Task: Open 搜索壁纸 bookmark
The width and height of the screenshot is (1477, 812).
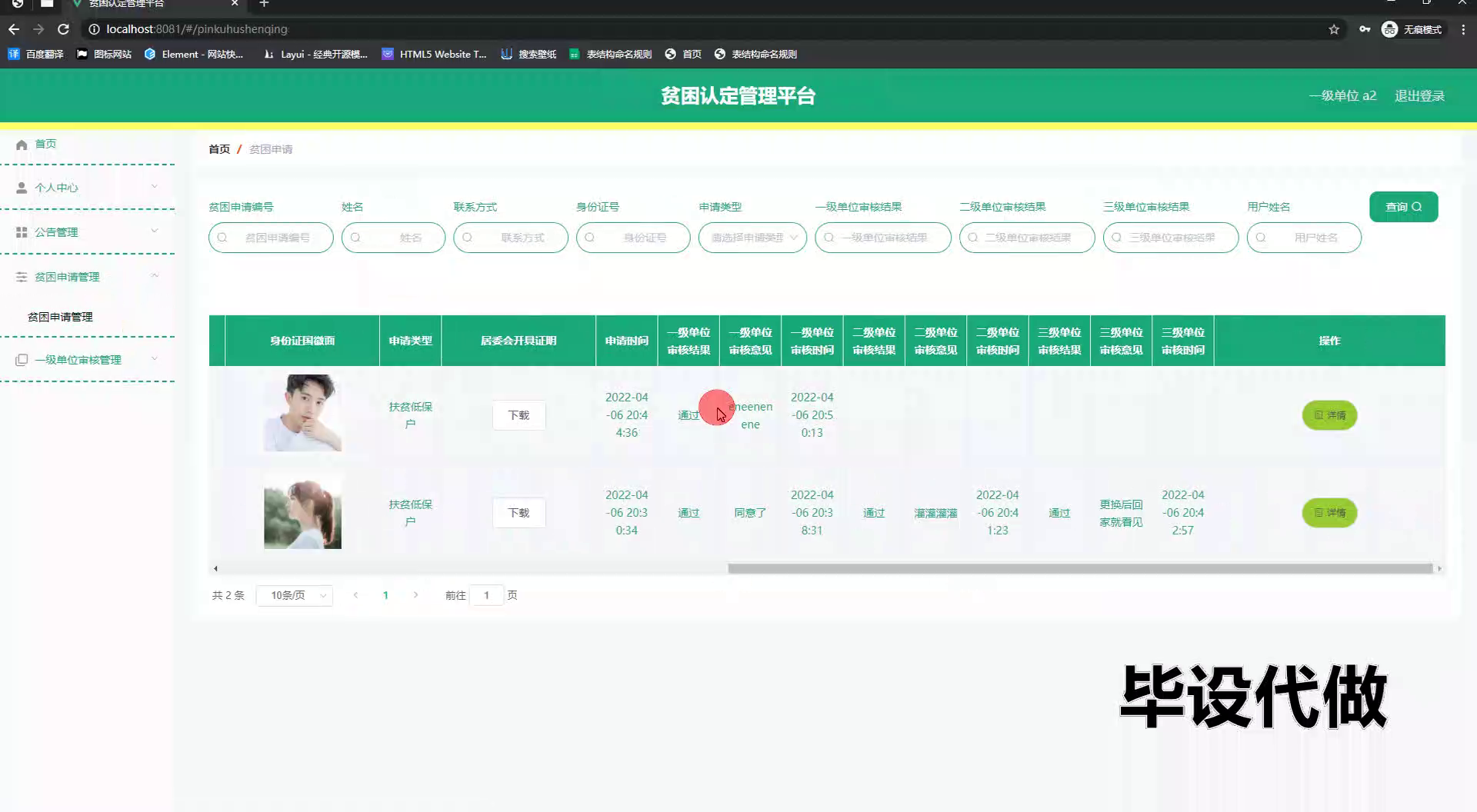Action: coord(528,54)
